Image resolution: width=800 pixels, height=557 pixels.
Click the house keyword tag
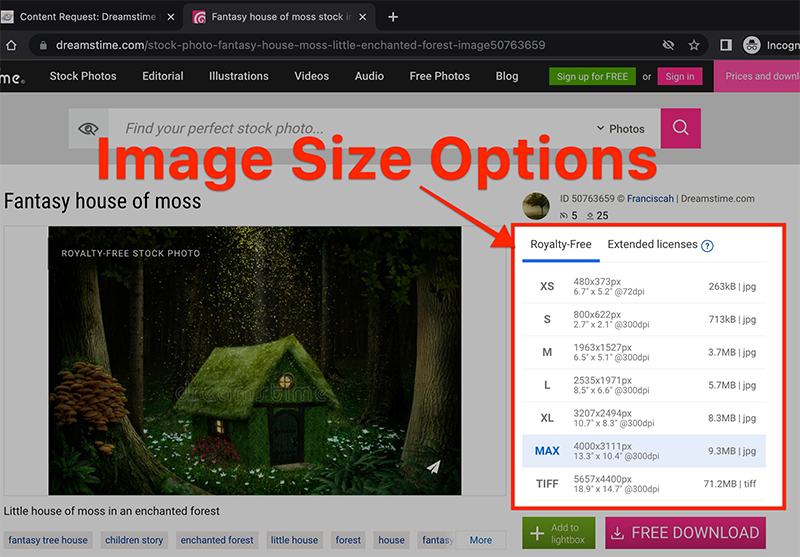click(391, 540)
